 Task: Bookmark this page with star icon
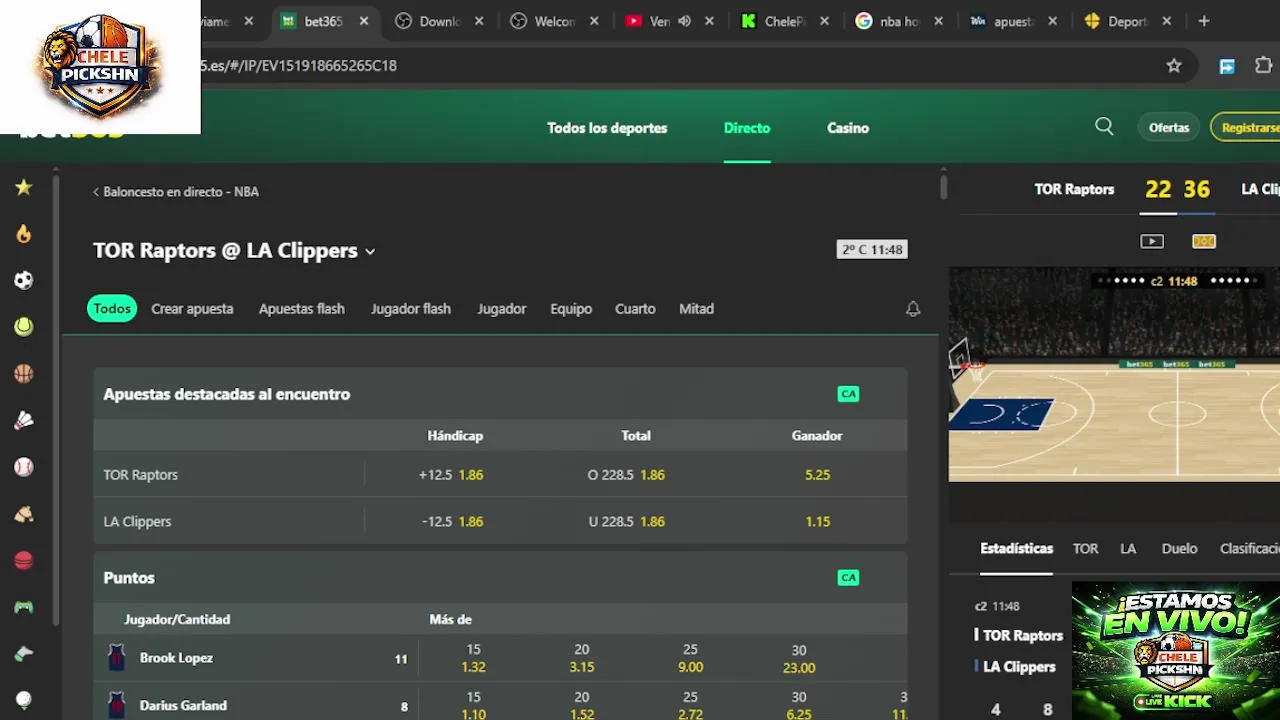coord(1174,66)
